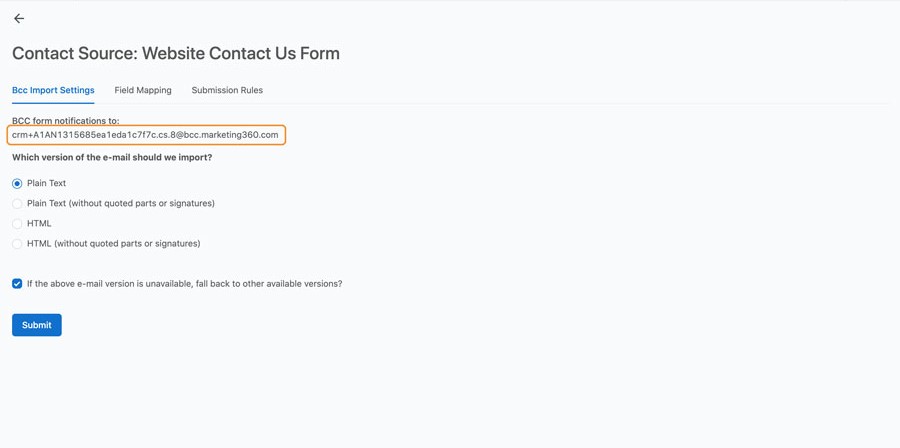The height and width of the screenshot is (448, 900).
Task: Uncheck the fall back to other versions checkbox
Action: [17, 283]
